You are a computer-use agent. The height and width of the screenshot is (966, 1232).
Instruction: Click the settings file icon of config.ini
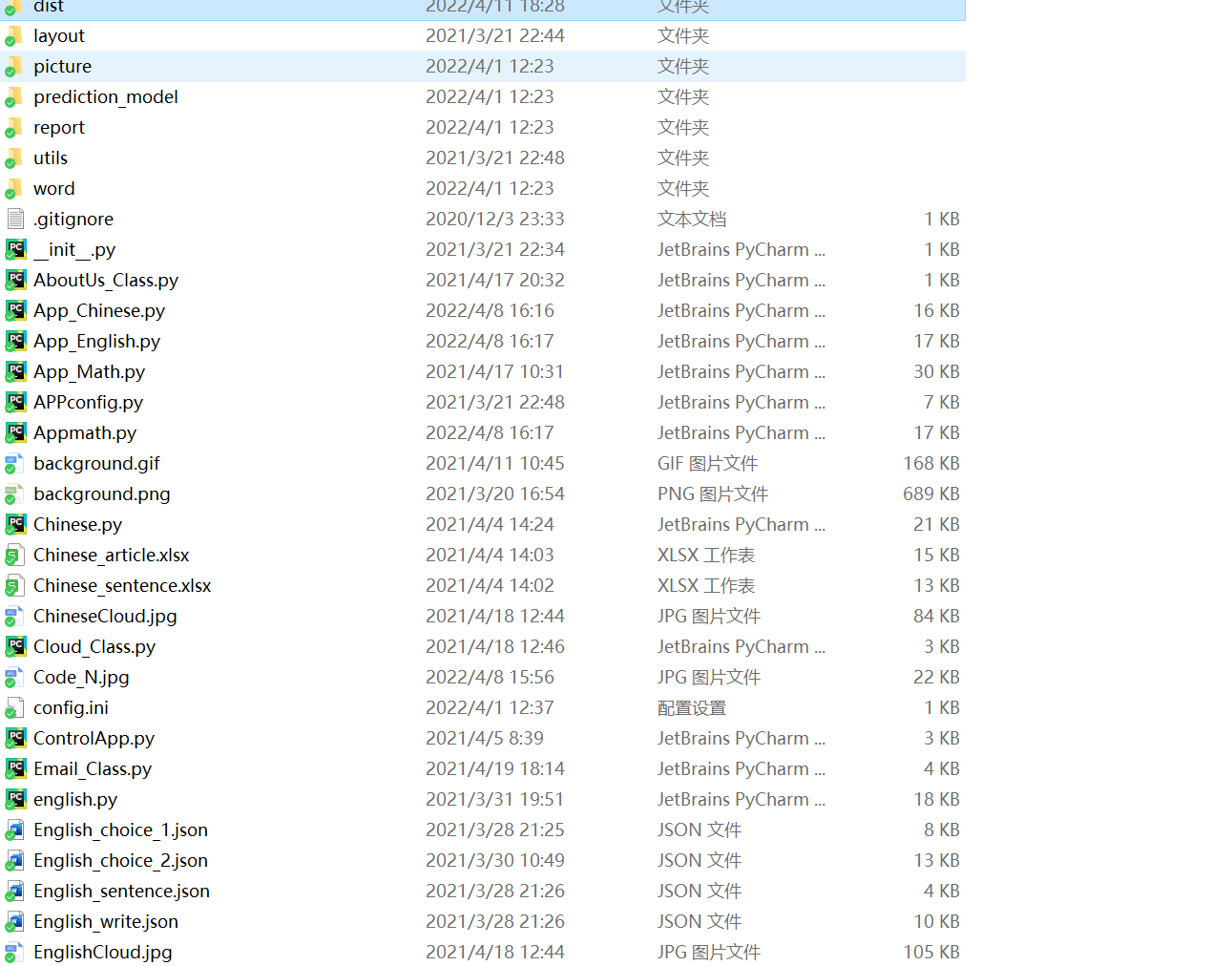tap(14, 708)
